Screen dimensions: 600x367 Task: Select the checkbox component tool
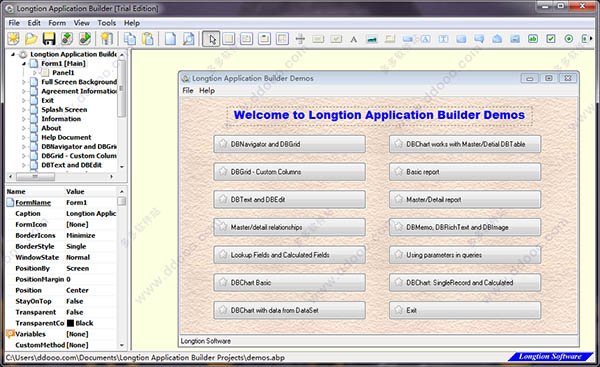click(x=551, y=39)
